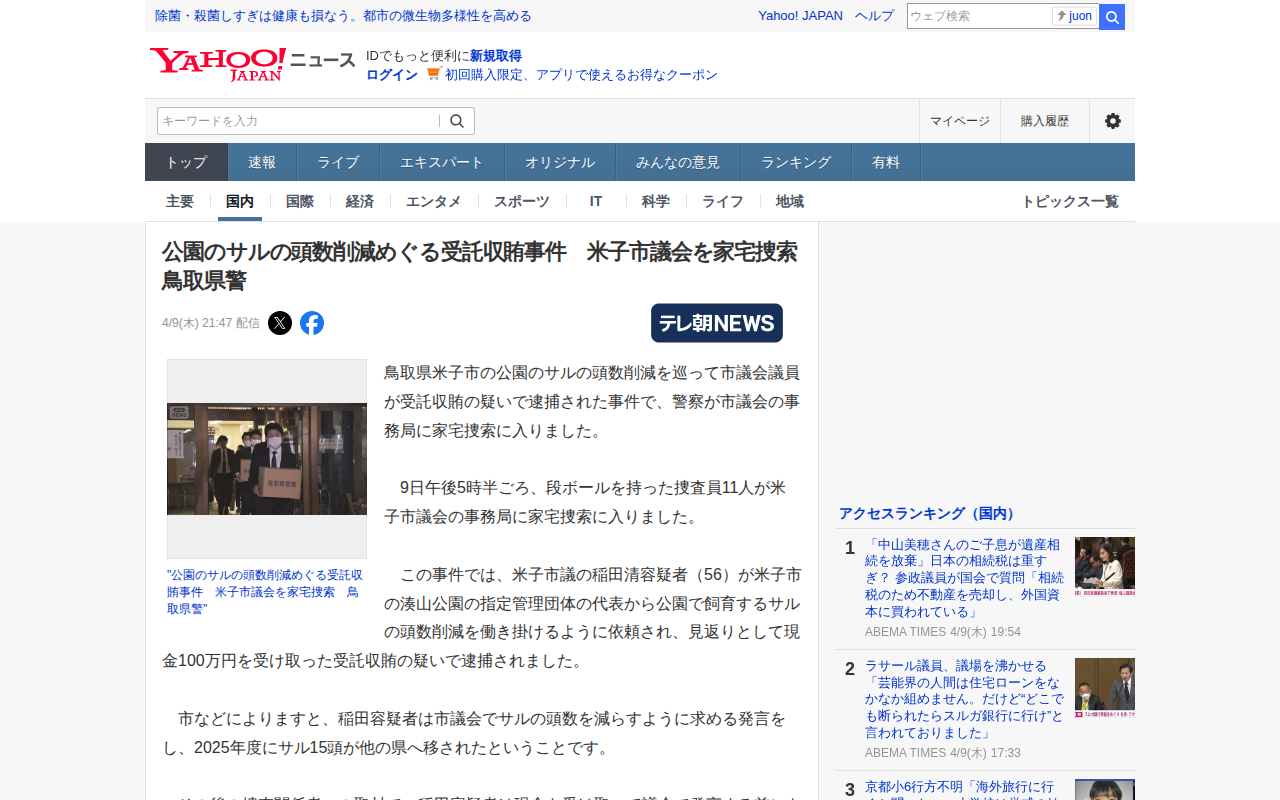The width and height of the screenshot is (1280, 800).
Task: Open the article photo of investigators
Action: pos(267,459)
